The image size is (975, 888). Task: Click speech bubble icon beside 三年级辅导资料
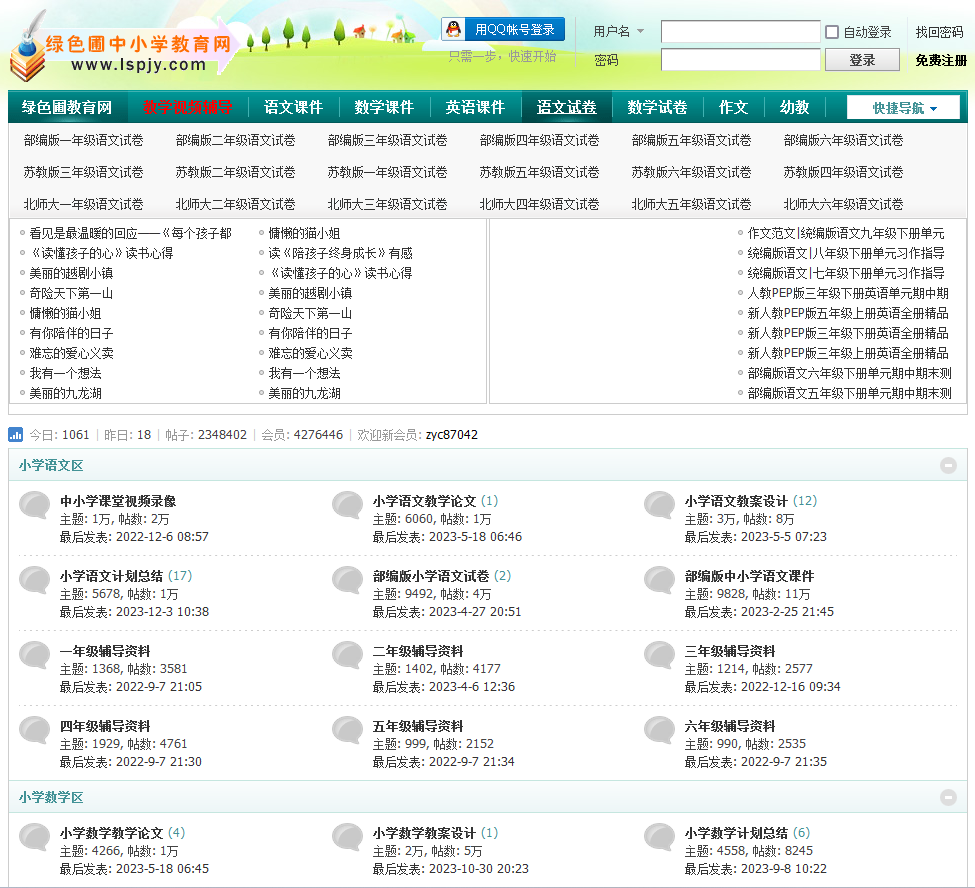click(x=660, y=657)
